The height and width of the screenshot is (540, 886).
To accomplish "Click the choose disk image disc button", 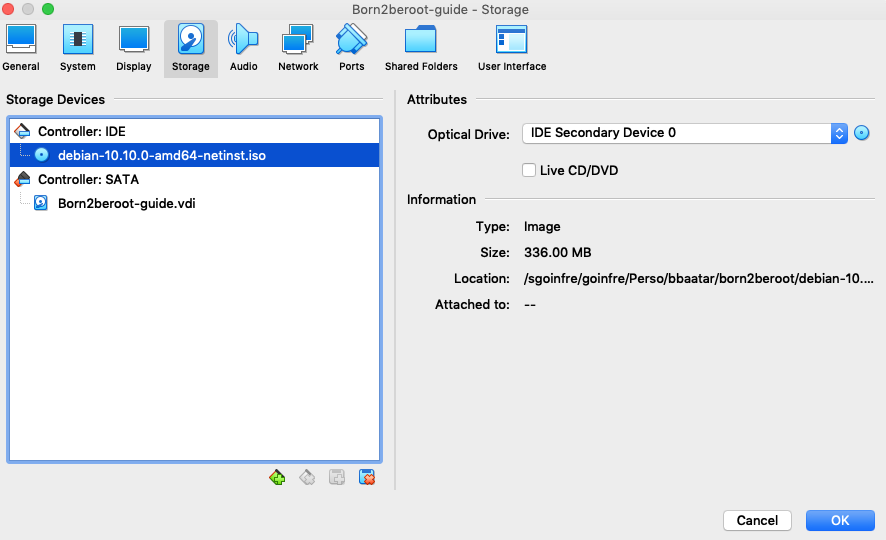I will point(862,133).
